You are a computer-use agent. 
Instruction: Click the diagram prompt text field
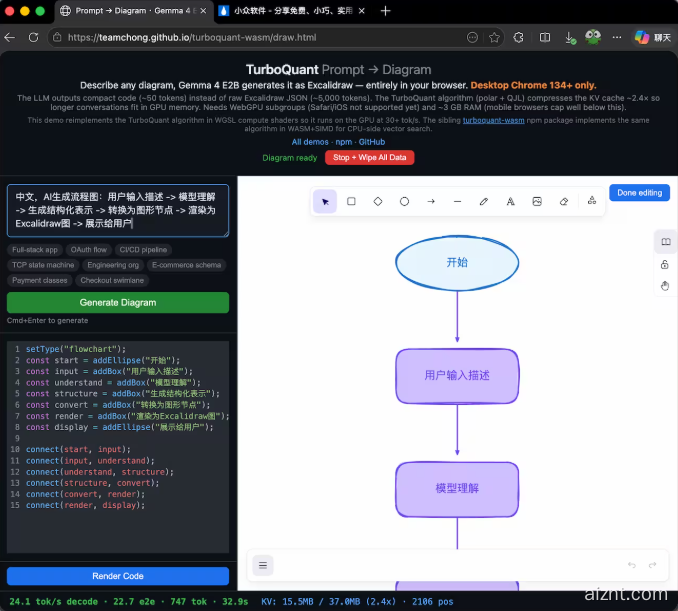coord(118,210)
